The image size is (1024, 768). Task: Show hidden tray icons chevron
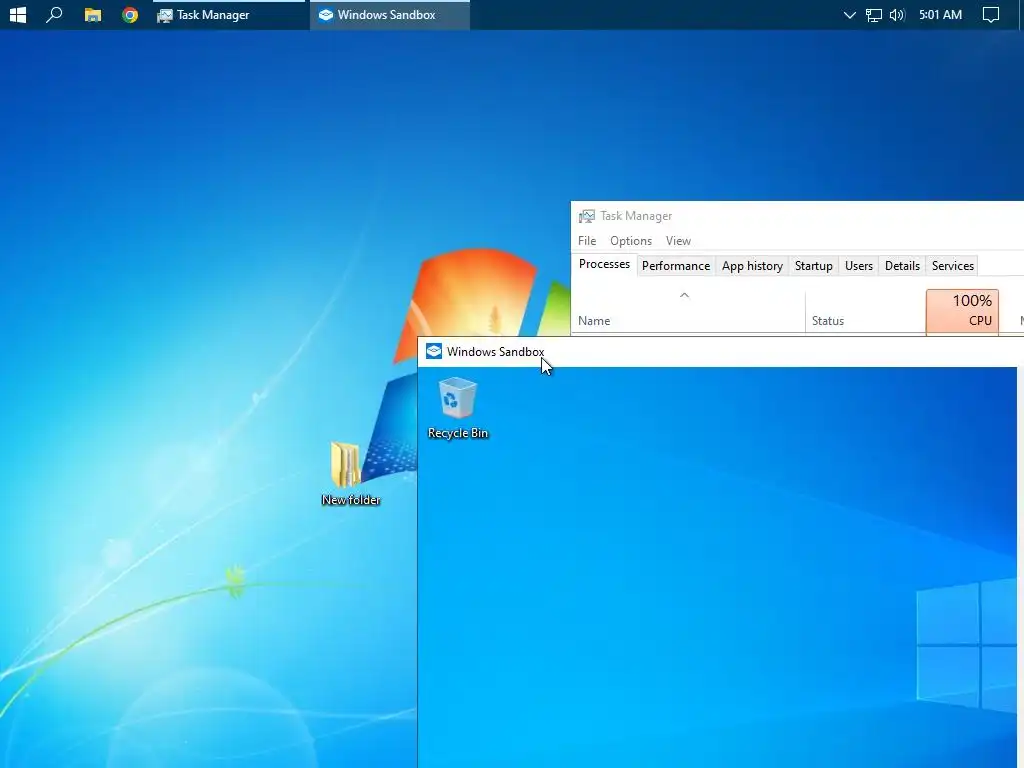point(849,14)
